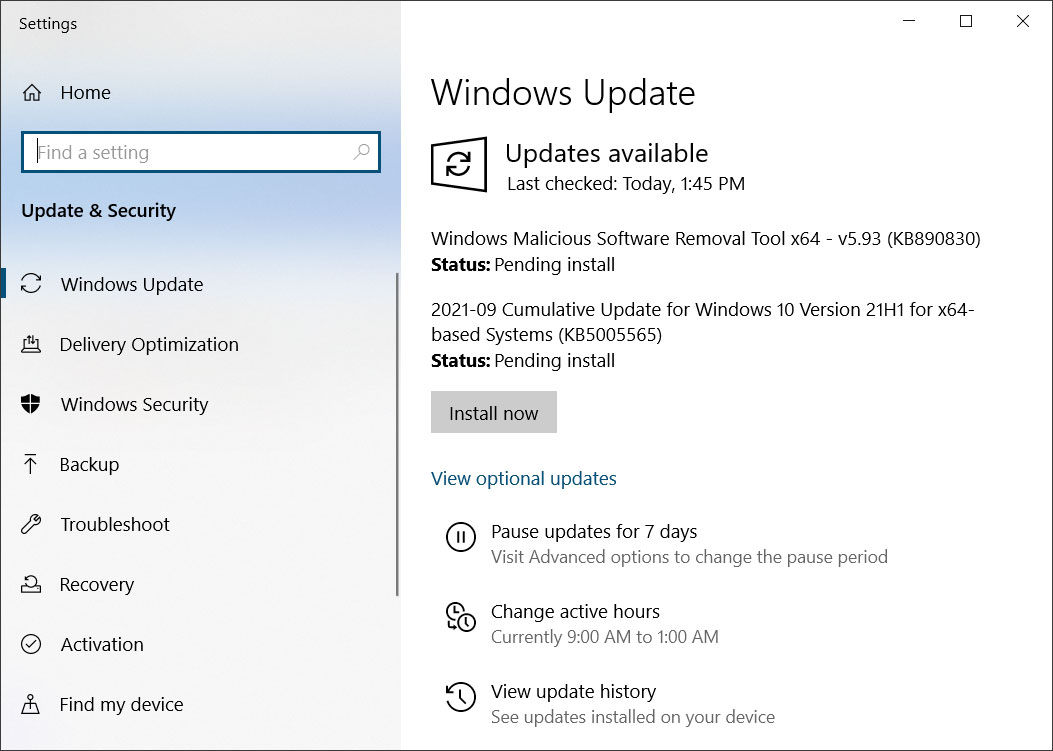Viewport: 1053px width, 751px height.
Task: Click the pause updates circle icon
Action: [x=461, y=537]
